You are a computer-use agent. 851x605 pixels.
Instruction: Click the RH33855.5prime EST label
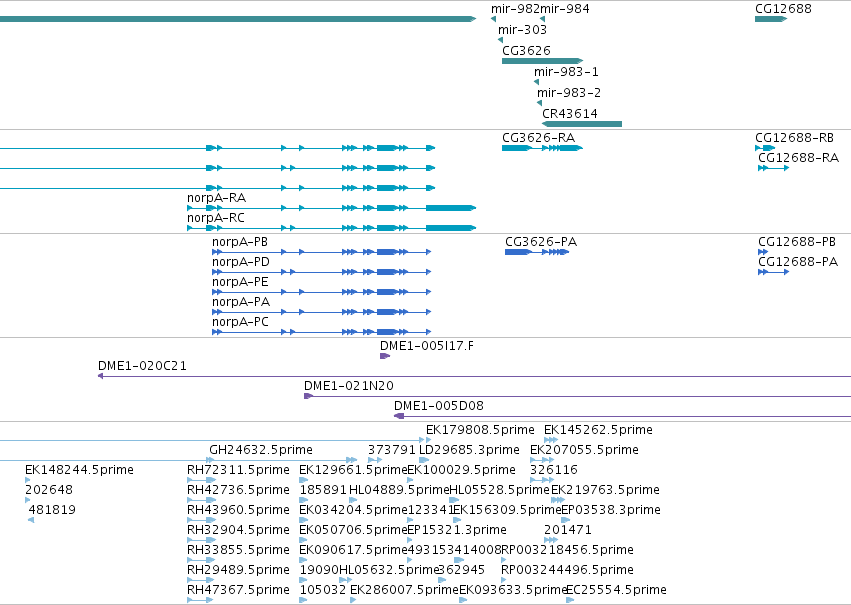pyautogui.click(x=238, y=550)
